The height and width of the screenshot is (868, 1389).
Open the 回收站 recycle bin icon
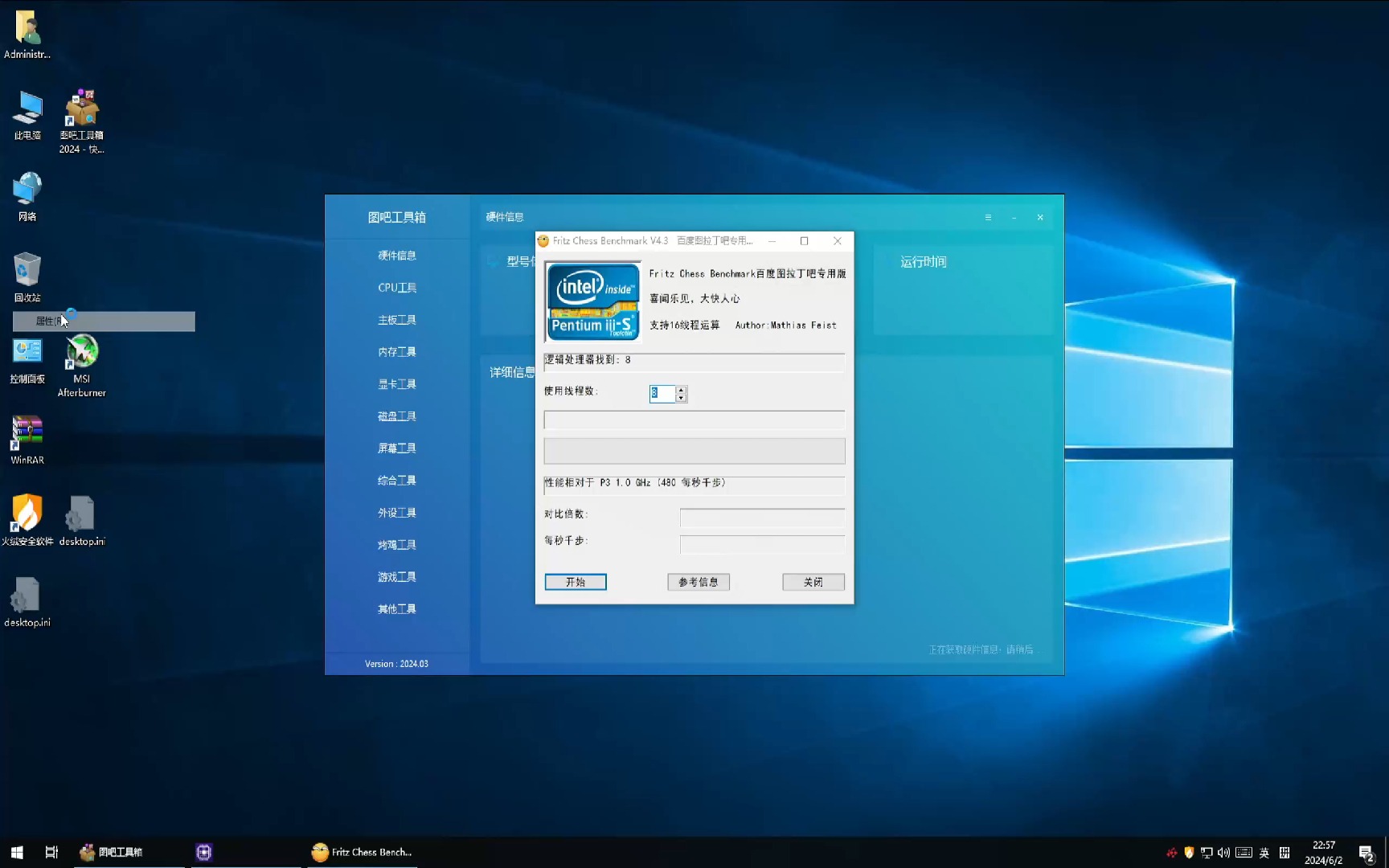pos(27,277)
